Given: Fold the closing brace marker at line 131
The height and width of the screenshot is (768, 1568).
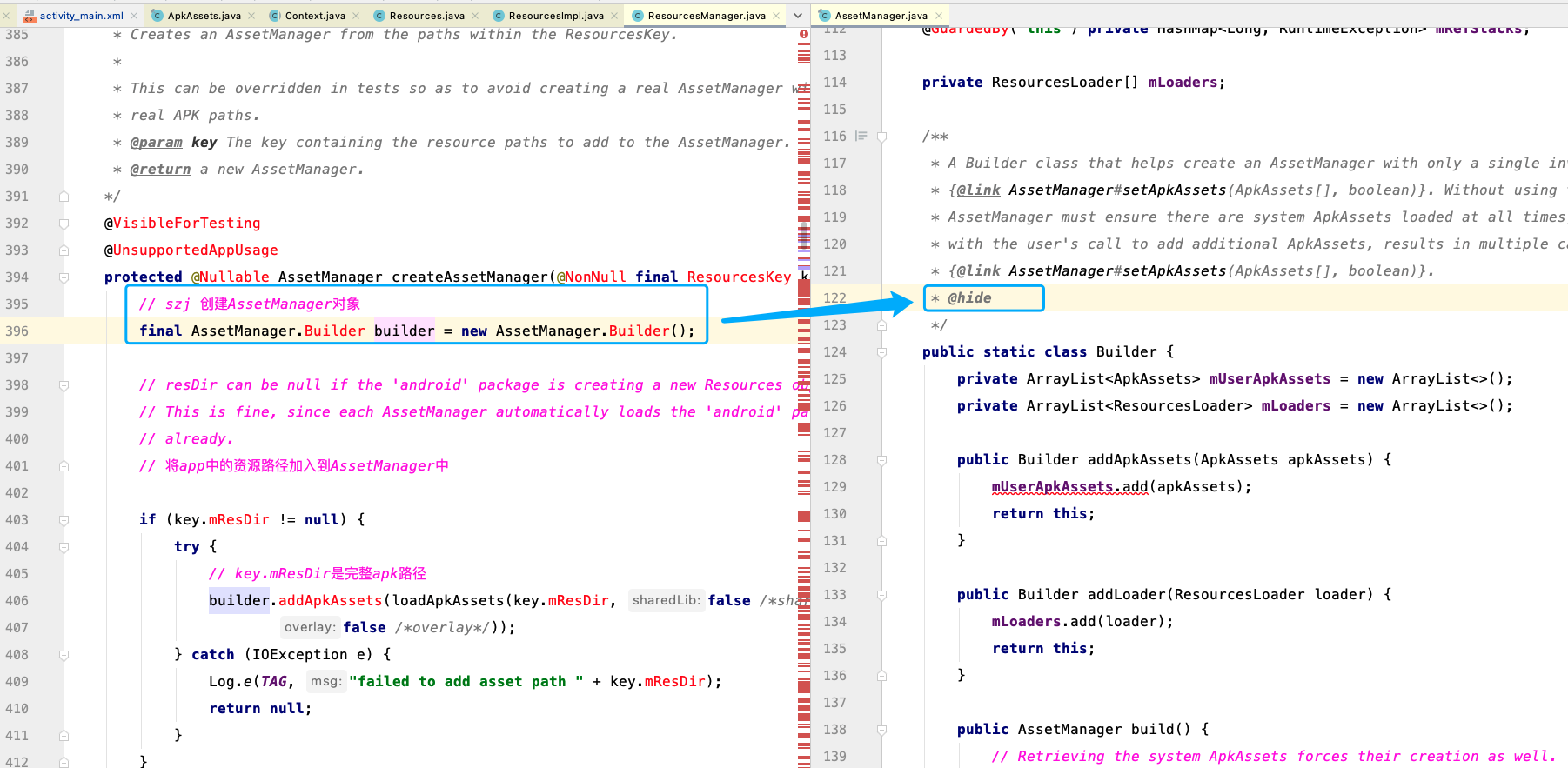Looking at the screenshot, I should [x=881, y=541].
